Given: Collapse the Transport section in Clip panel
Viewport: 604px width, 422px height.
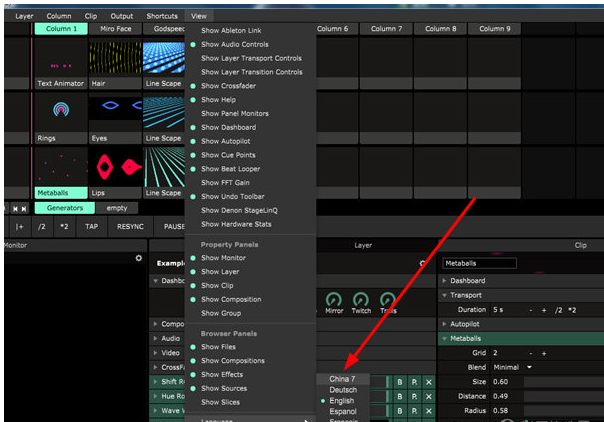Looking at the screenshot, I should pyautogui.click(x=444, y=295).
